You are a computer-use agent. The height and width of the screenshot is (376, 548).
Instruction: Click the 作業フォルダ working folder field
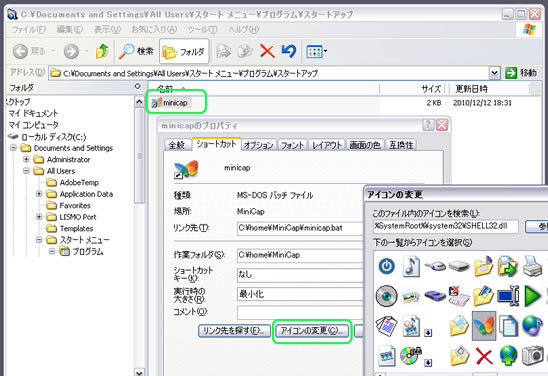[x=300, y=255]
